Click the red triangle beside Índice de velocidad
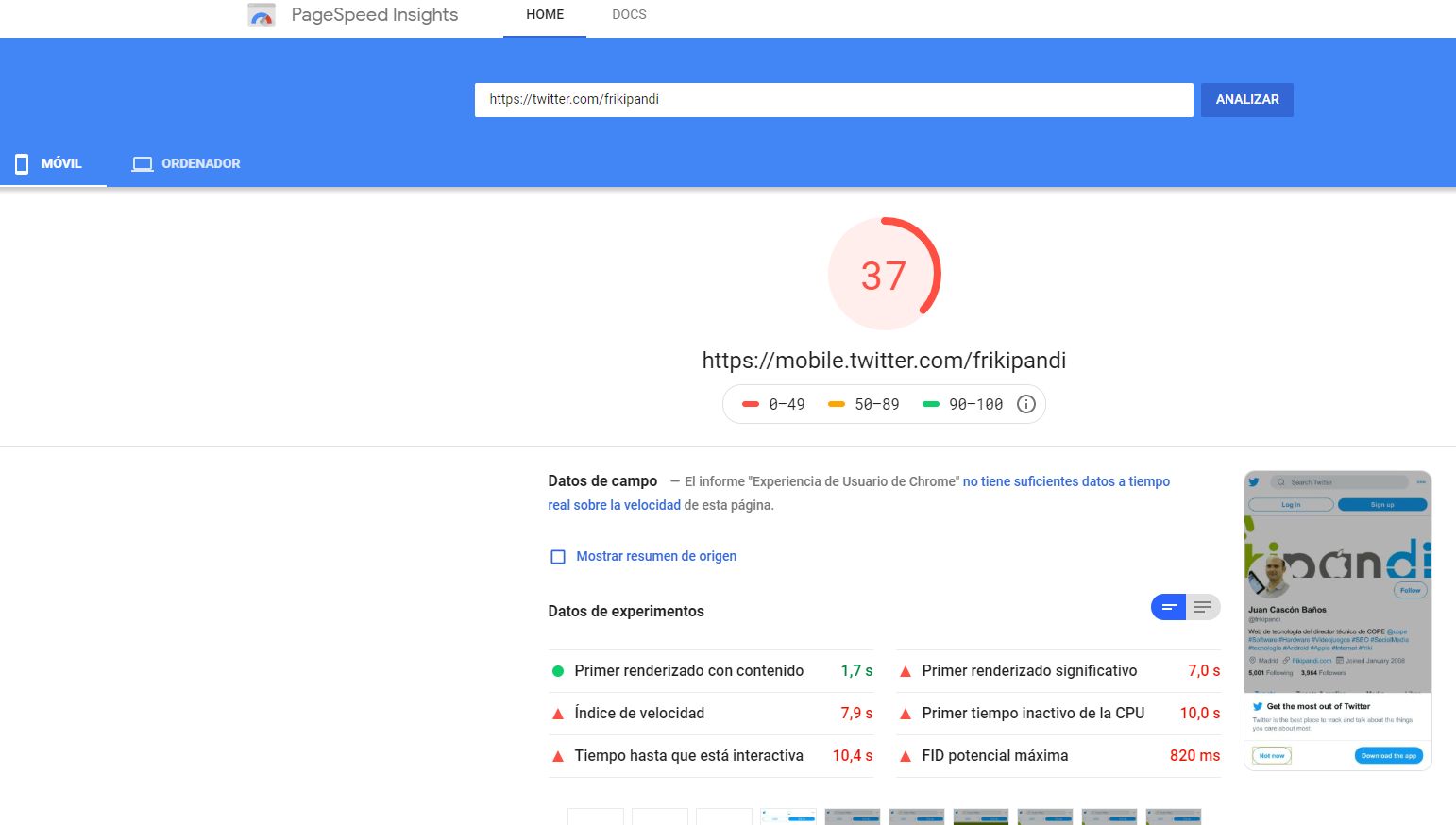 point(558,714)
